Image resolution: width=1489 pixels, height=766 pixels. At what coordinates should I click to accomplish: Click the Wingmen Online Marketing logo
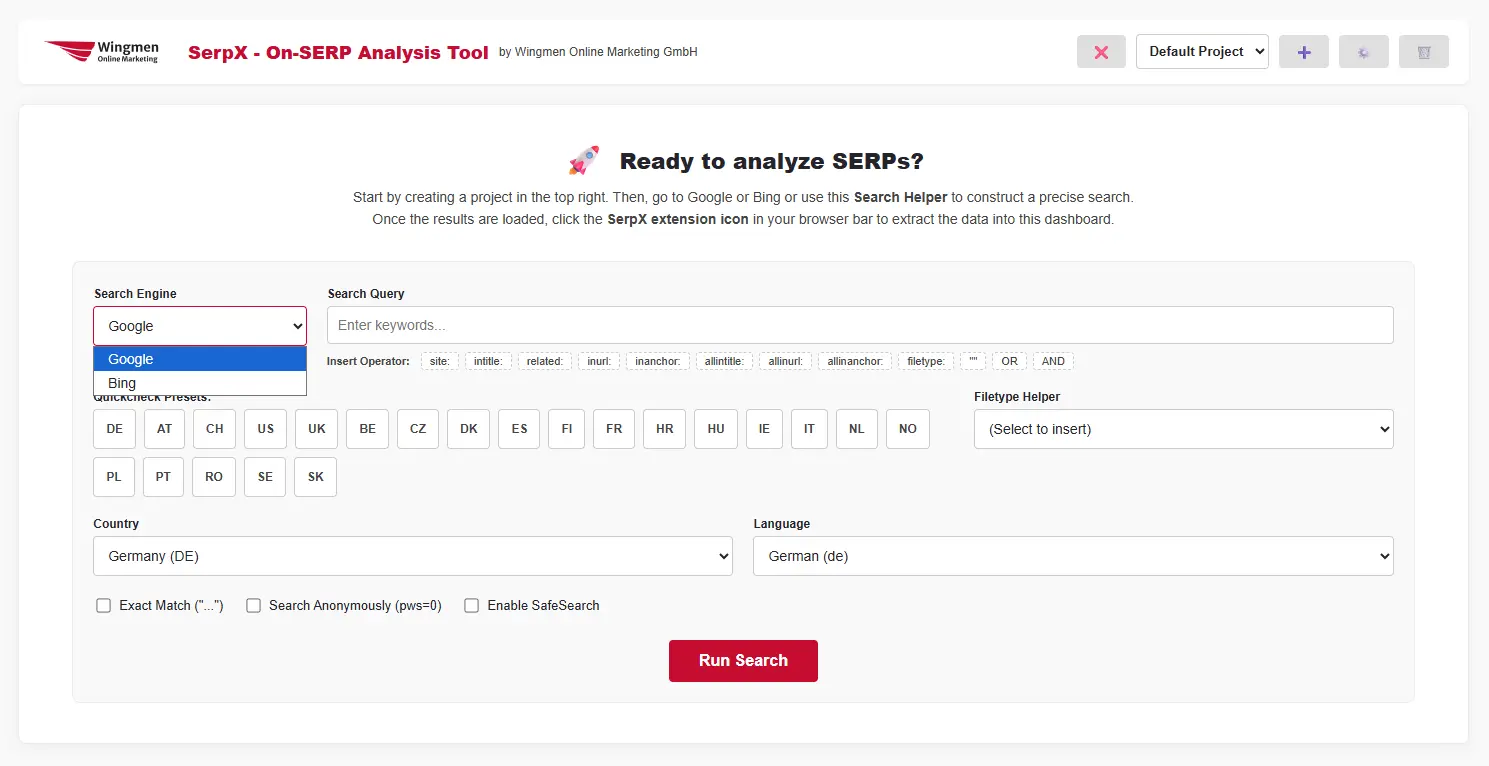(101, 51)
